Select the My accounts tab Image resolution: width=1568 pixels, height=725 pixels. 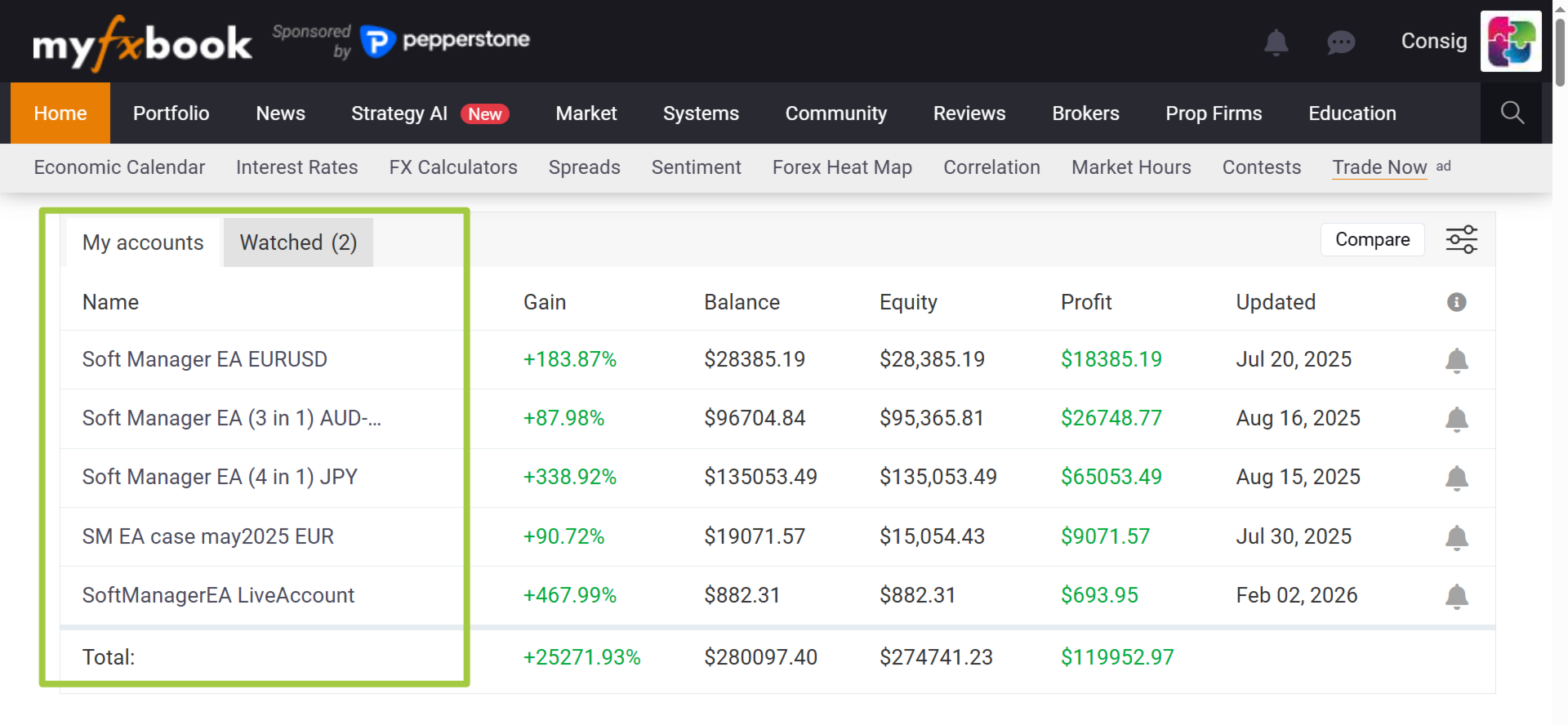pos(143,242)
